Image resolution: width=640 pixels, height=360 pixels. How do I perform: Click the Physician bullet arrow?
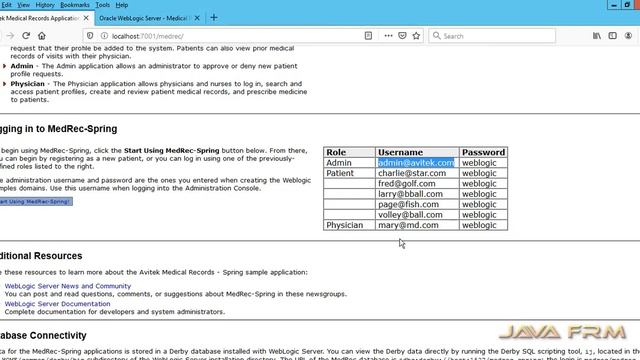(4, 84)
